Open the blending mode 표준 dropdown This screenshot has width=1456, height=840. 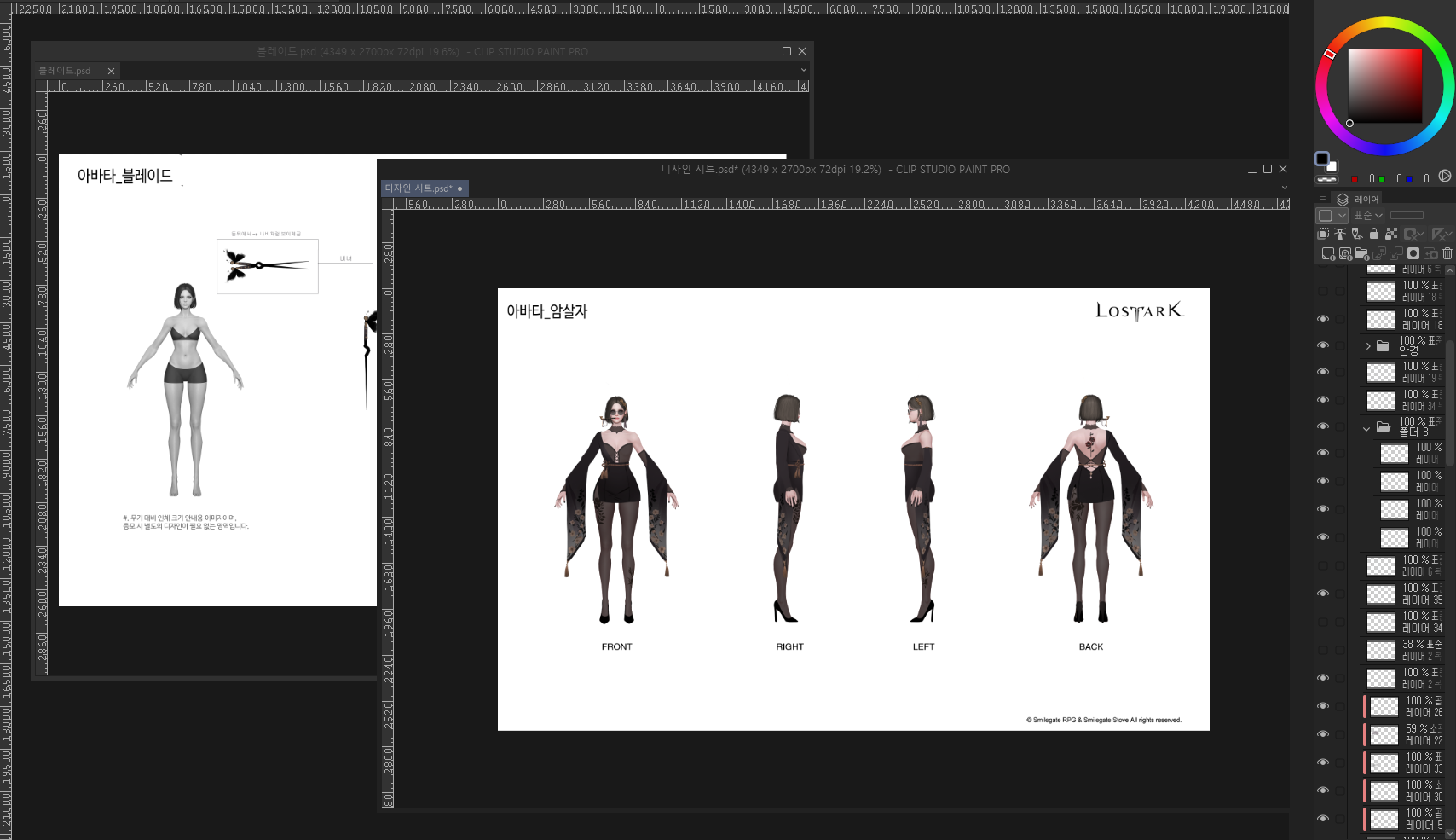point(1368,215)
